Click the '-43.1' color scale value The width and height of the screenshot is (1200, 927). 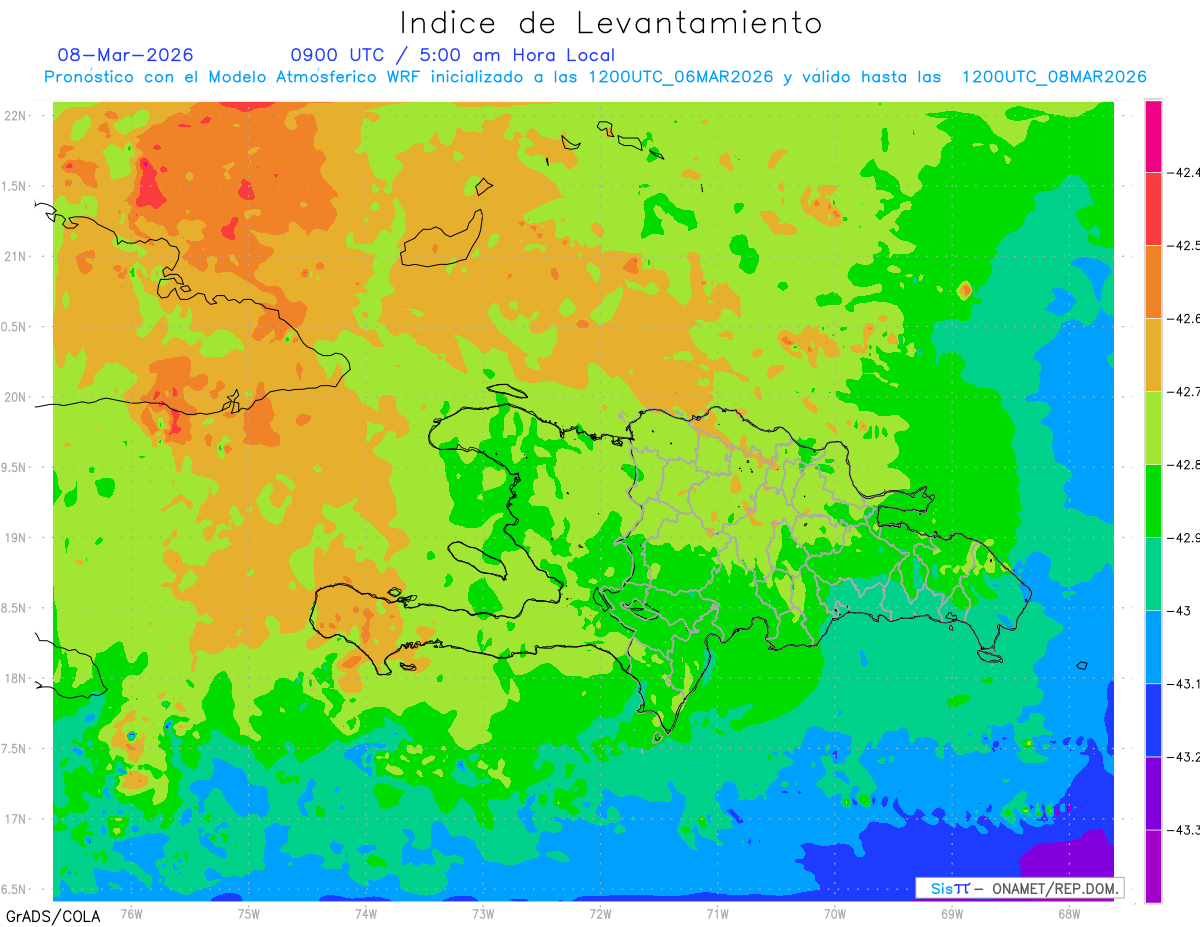point(1184,683)
